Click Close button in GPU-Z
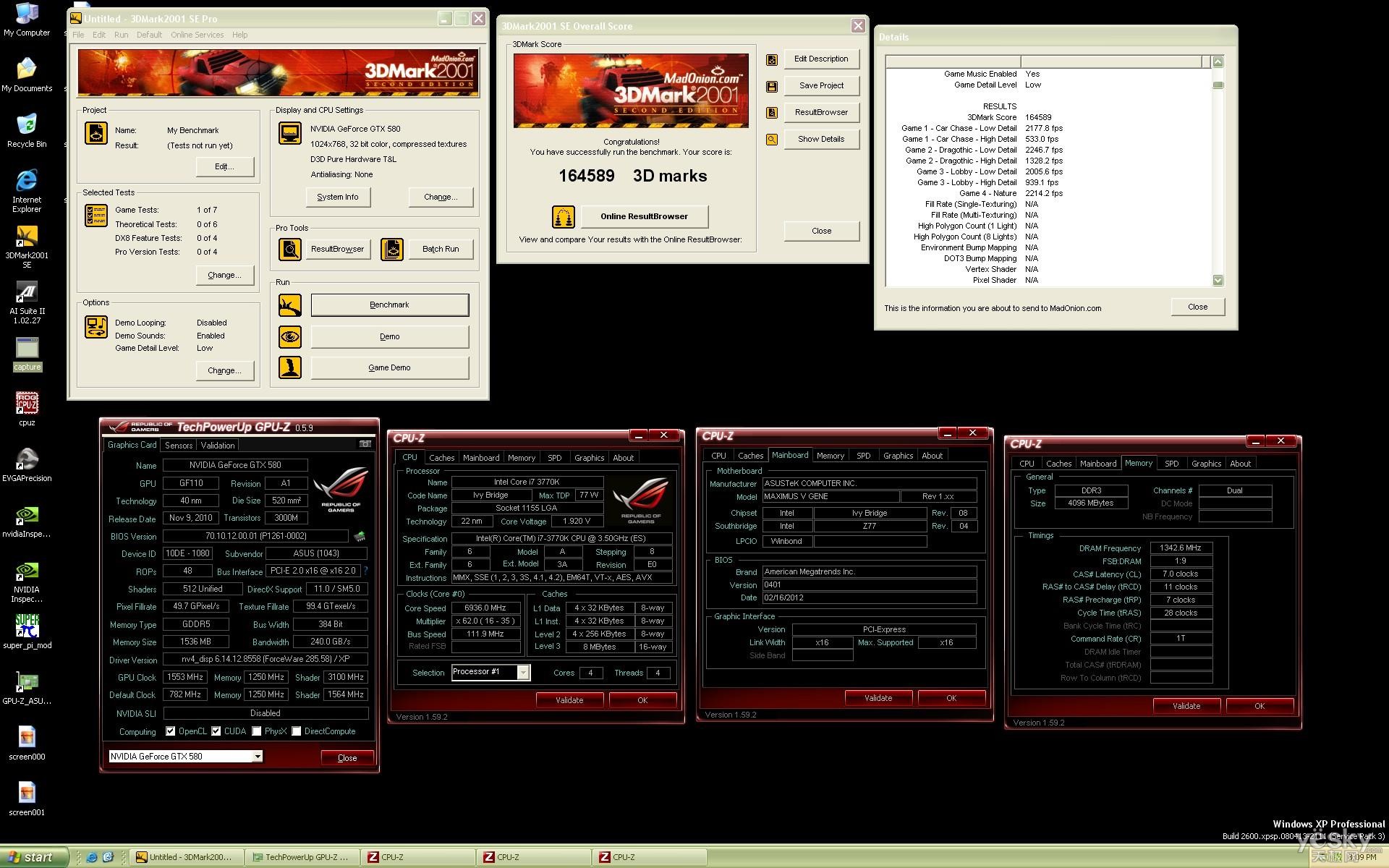 coord(347,758)
